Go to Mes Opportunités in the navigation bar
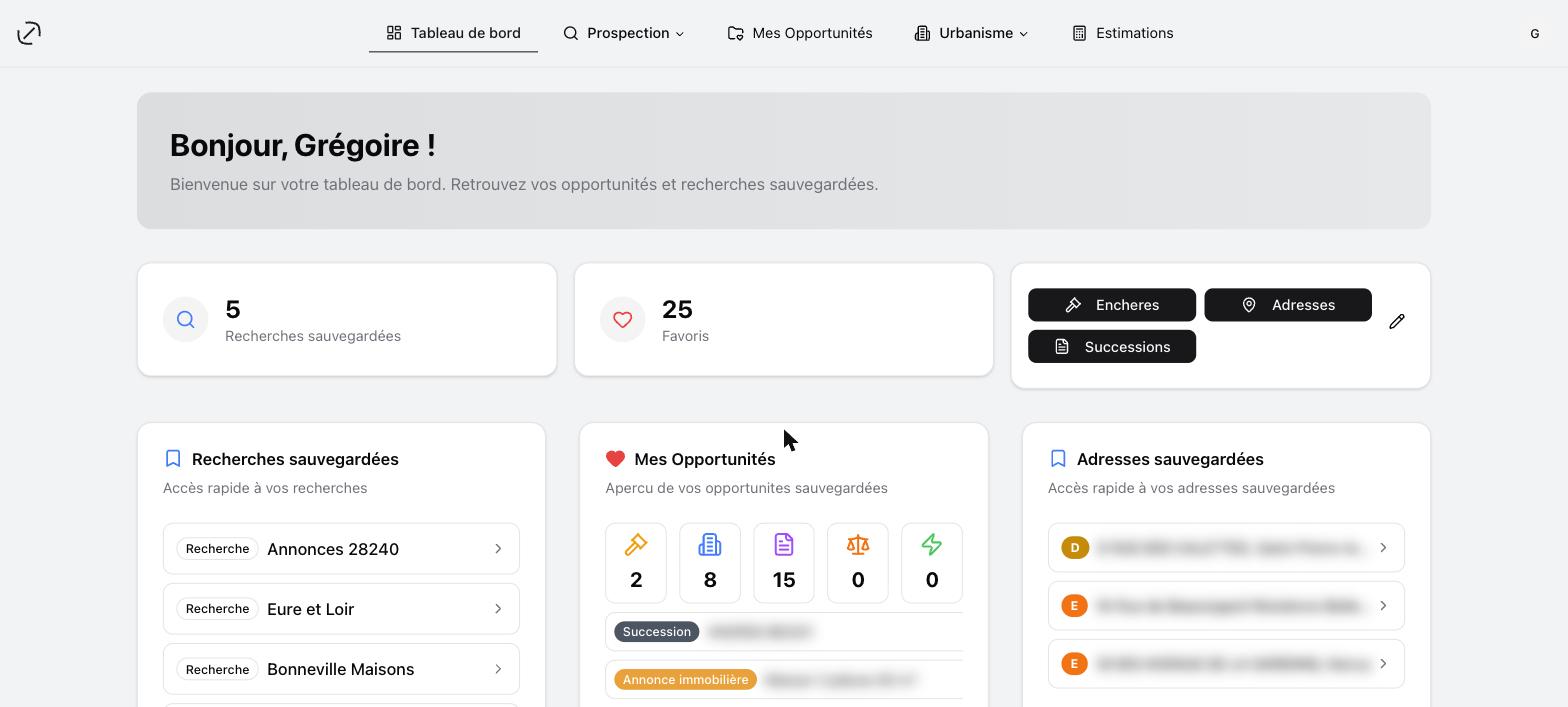Screen dimensions: 1568x707 [x=800, y=33]
